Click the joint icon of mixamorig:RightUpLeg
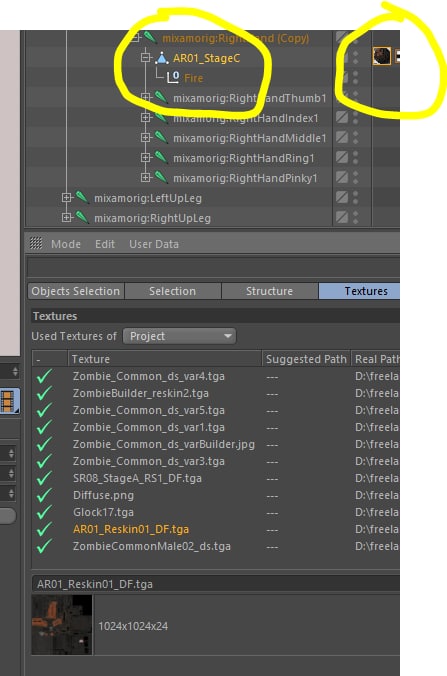The image size is (447, 676). click(82, 217)
